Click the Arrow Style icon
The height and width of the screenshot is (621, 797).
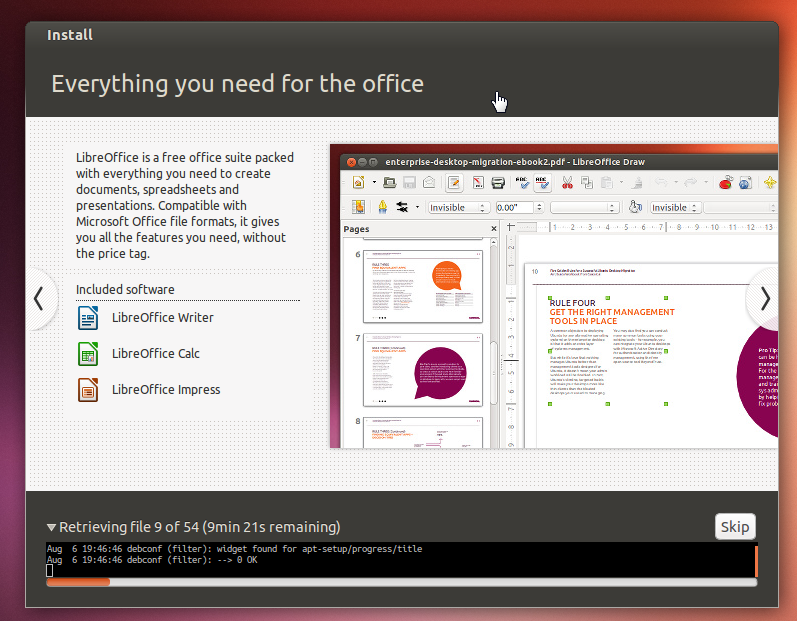pos(402,207)
